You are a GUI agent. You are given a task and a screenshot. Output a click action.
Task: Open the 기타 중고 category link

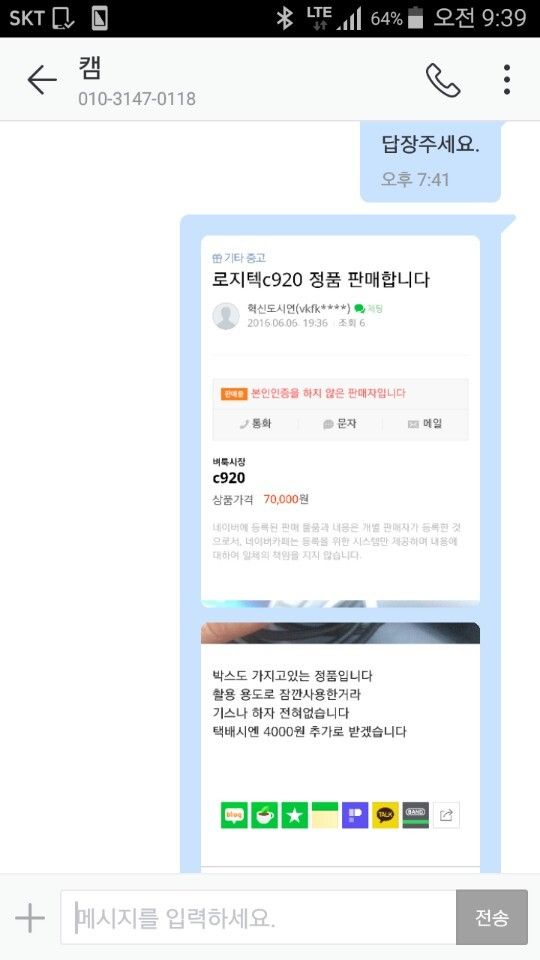pos(239,258)
